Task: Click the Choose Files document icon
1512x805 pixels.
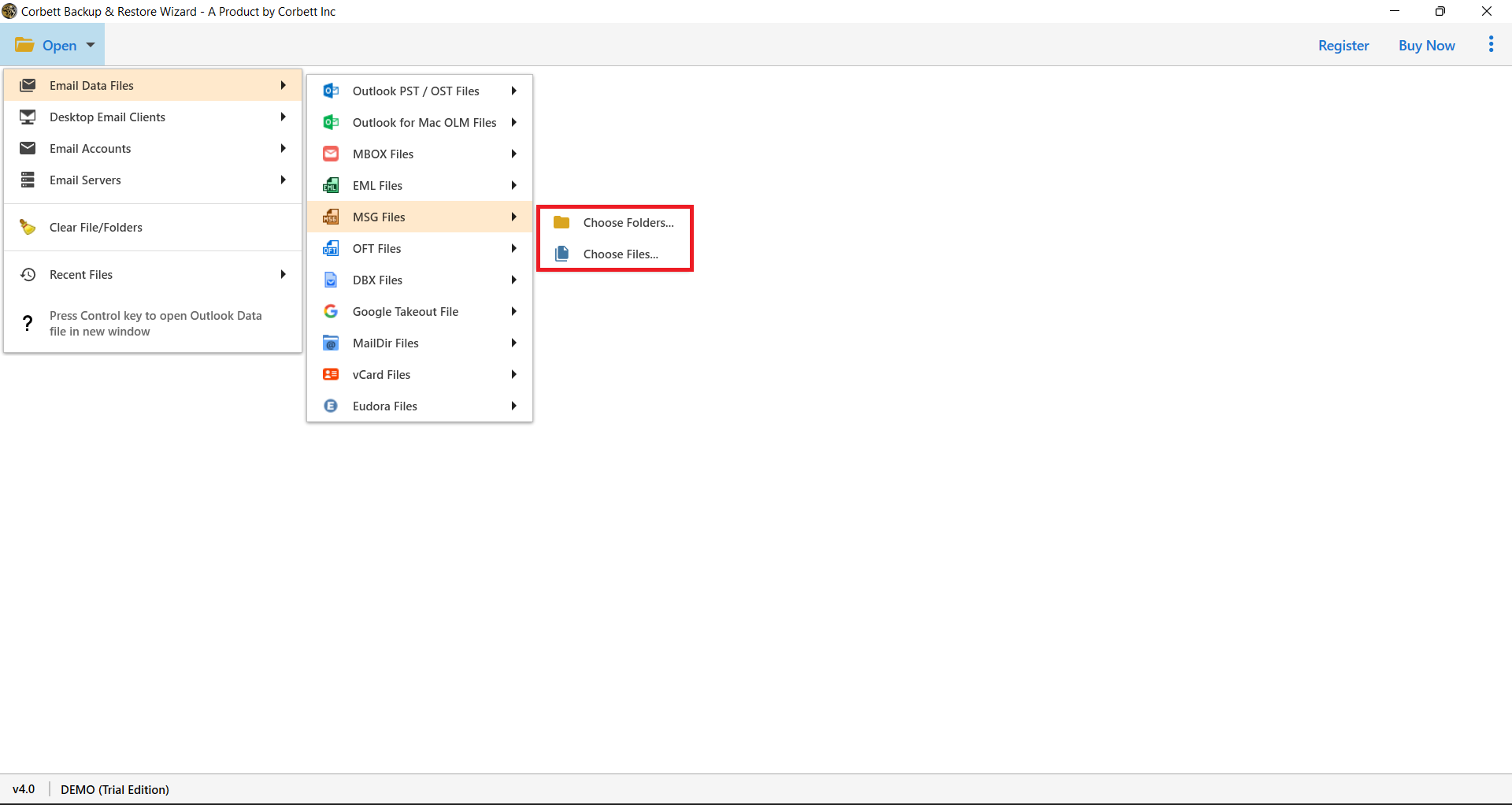Action: pos(561,254)
